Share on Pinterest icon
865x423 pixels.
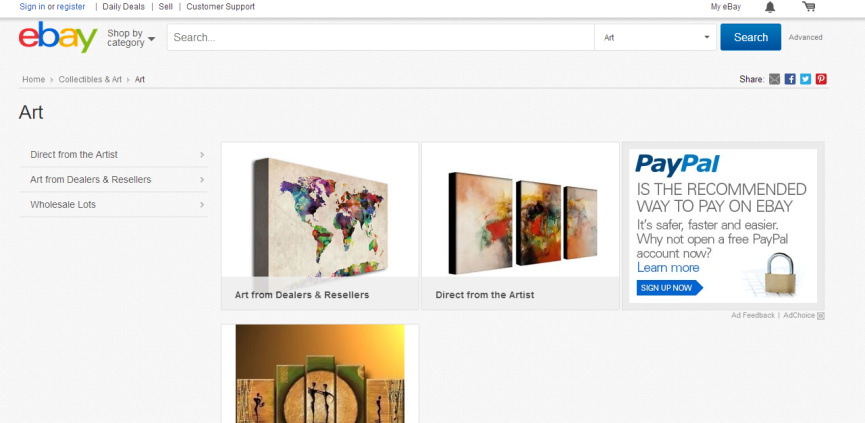click(x=821, y=79)
